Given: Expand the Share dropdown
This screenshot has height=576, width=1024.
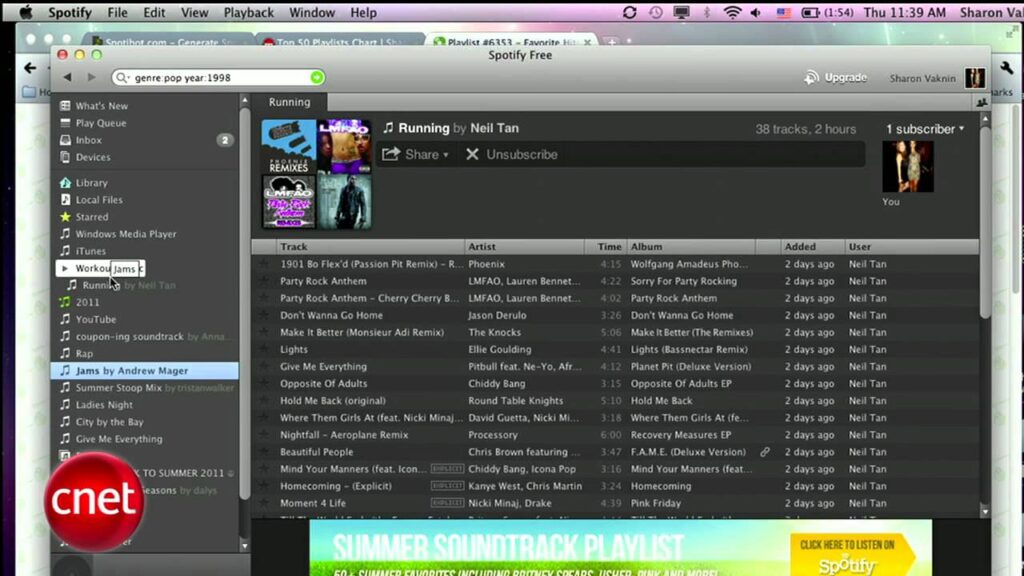Looking at the screenshot, I should [x=416, y=155].
